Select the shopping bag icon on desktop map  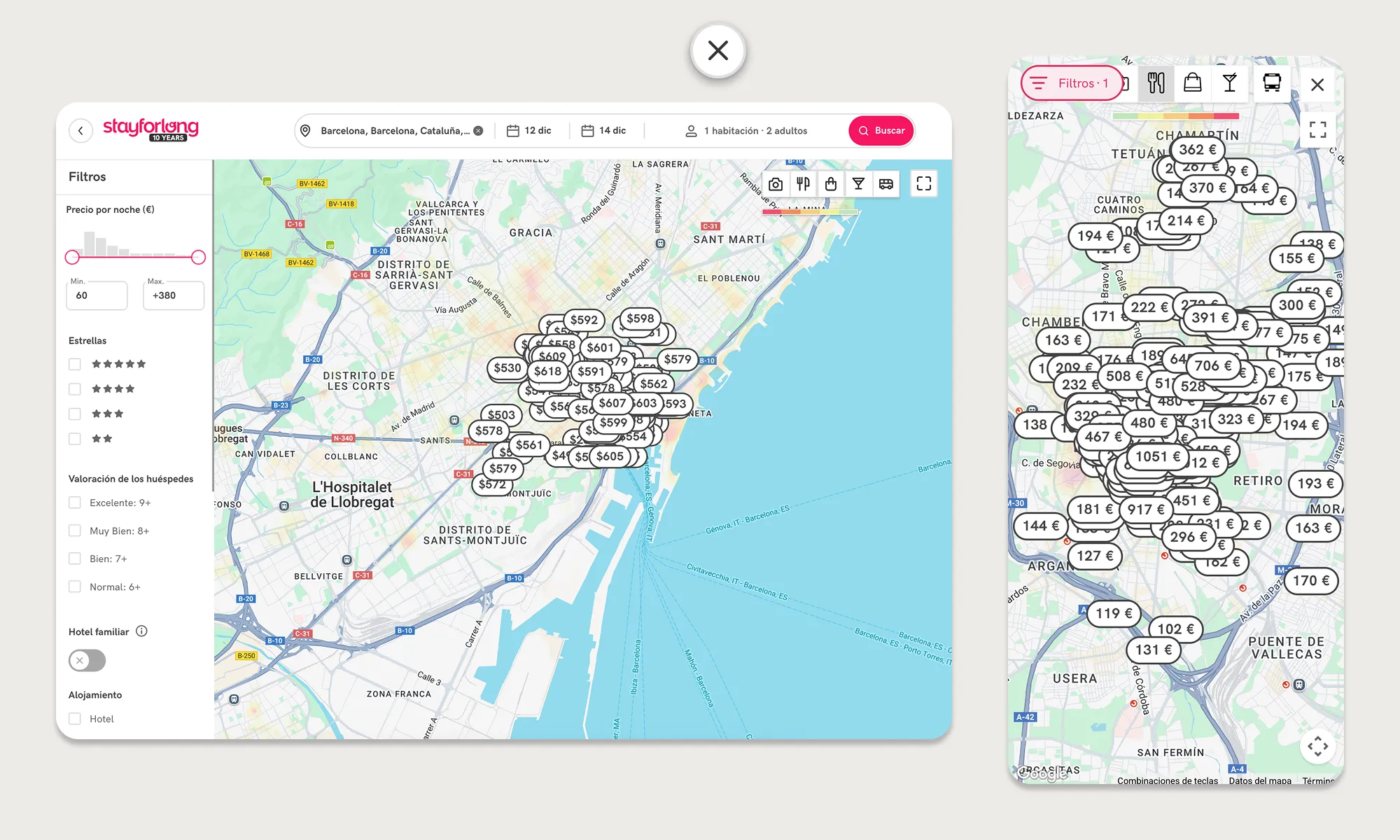point(831,184)
